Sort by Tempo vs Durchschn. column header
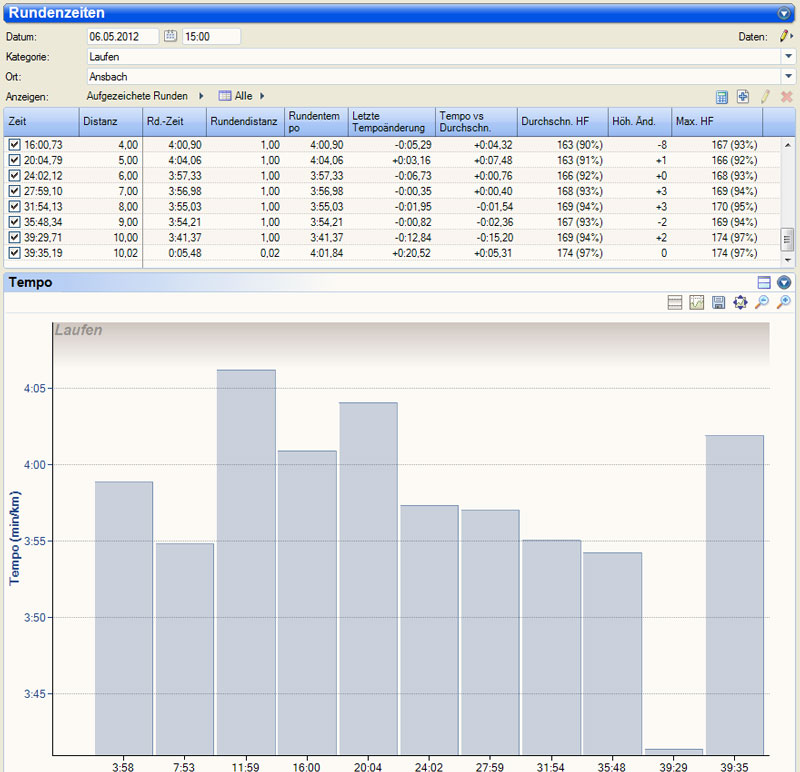Viewport: 800px width, 772px height. coord(476,121)
